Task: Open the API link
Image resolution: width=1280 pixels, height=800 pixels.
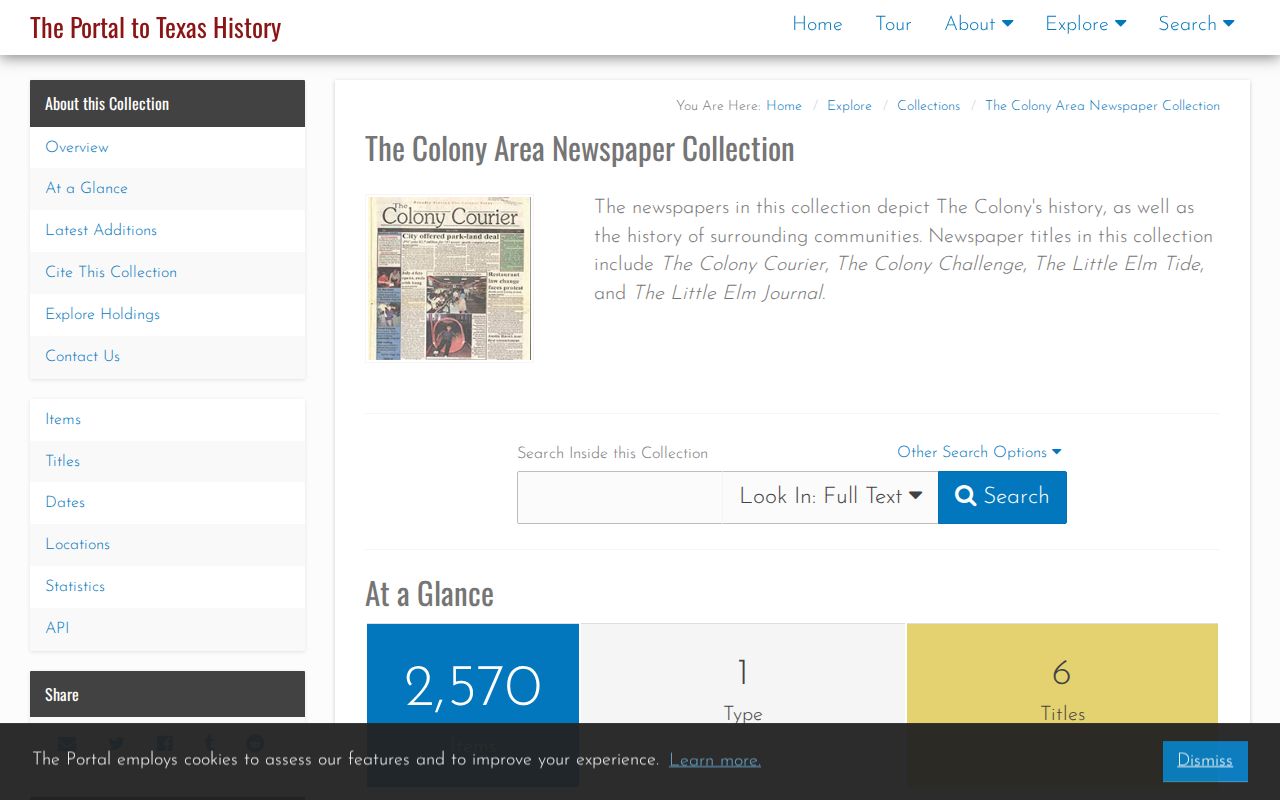Action: coord(167,628)
